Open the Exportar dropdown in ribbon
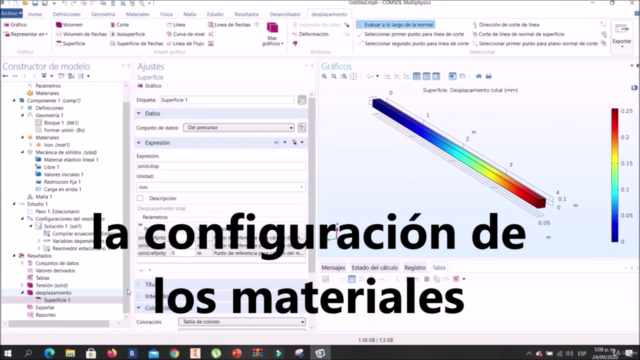This screenshot has height=360, width=640. pos(622,38)
